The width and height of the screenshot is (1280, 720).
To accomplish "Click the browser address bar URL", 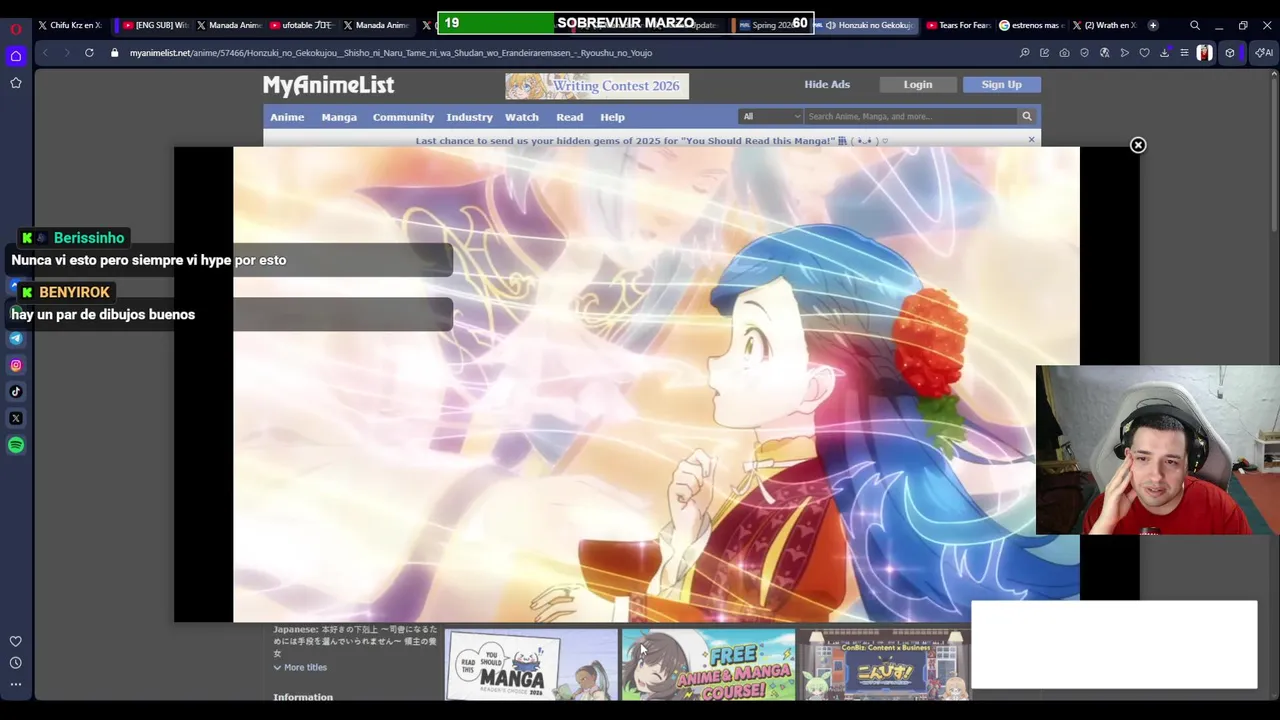I will (x=390, y=53).
